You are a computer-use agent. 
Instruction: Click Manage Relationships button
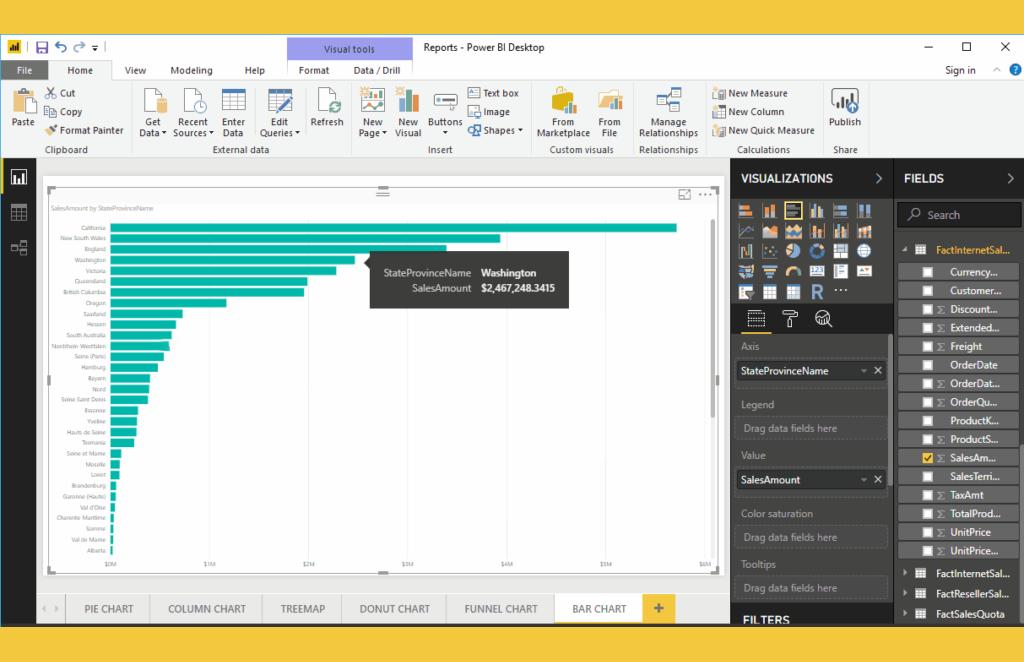[668, 114]
